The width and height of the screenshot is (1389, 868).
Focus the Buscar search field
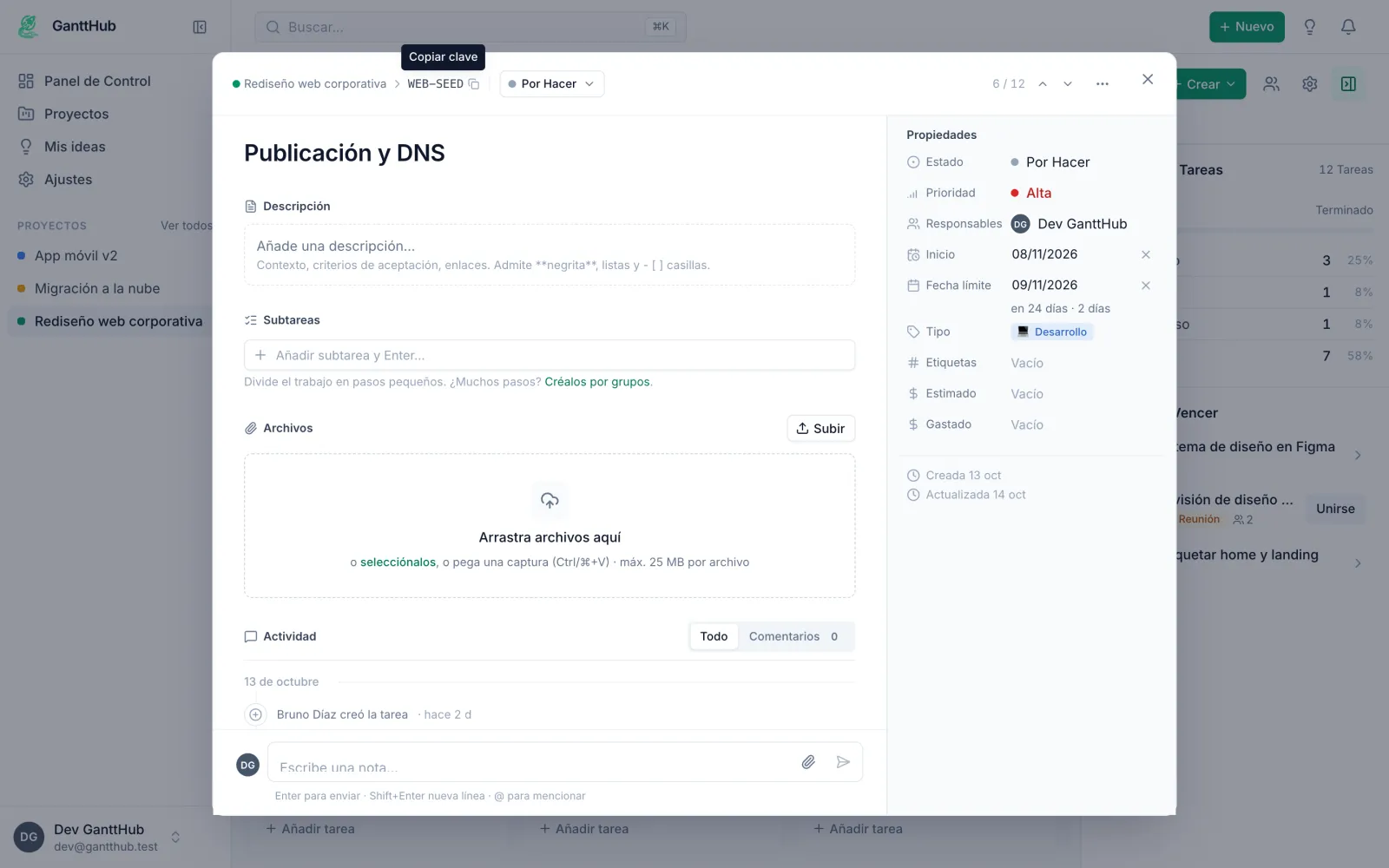pos(470,27)
